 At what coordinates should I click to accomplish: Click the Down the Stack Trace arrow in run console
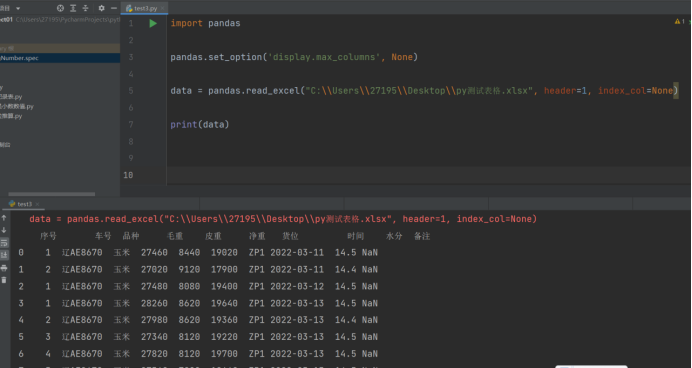[4, 230]
